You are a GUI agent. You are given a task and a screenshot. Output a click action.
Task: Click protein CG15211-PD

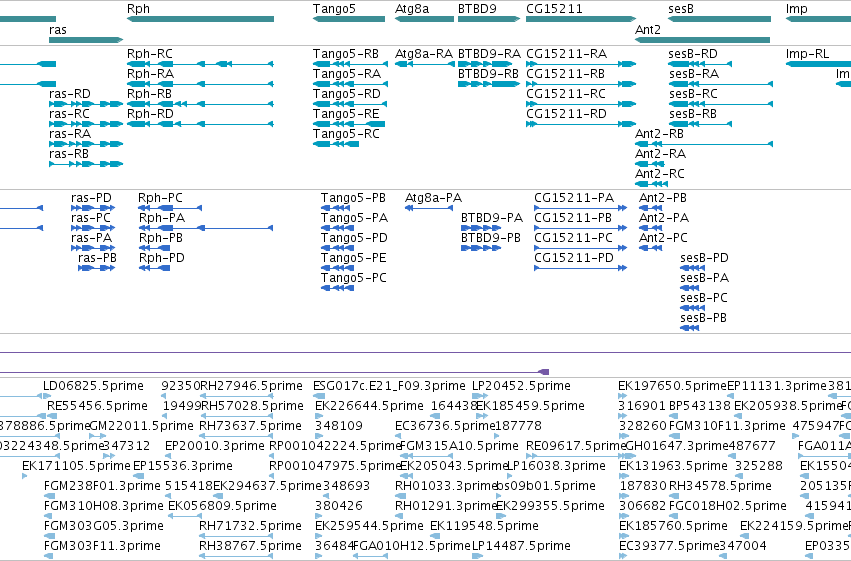581,268
